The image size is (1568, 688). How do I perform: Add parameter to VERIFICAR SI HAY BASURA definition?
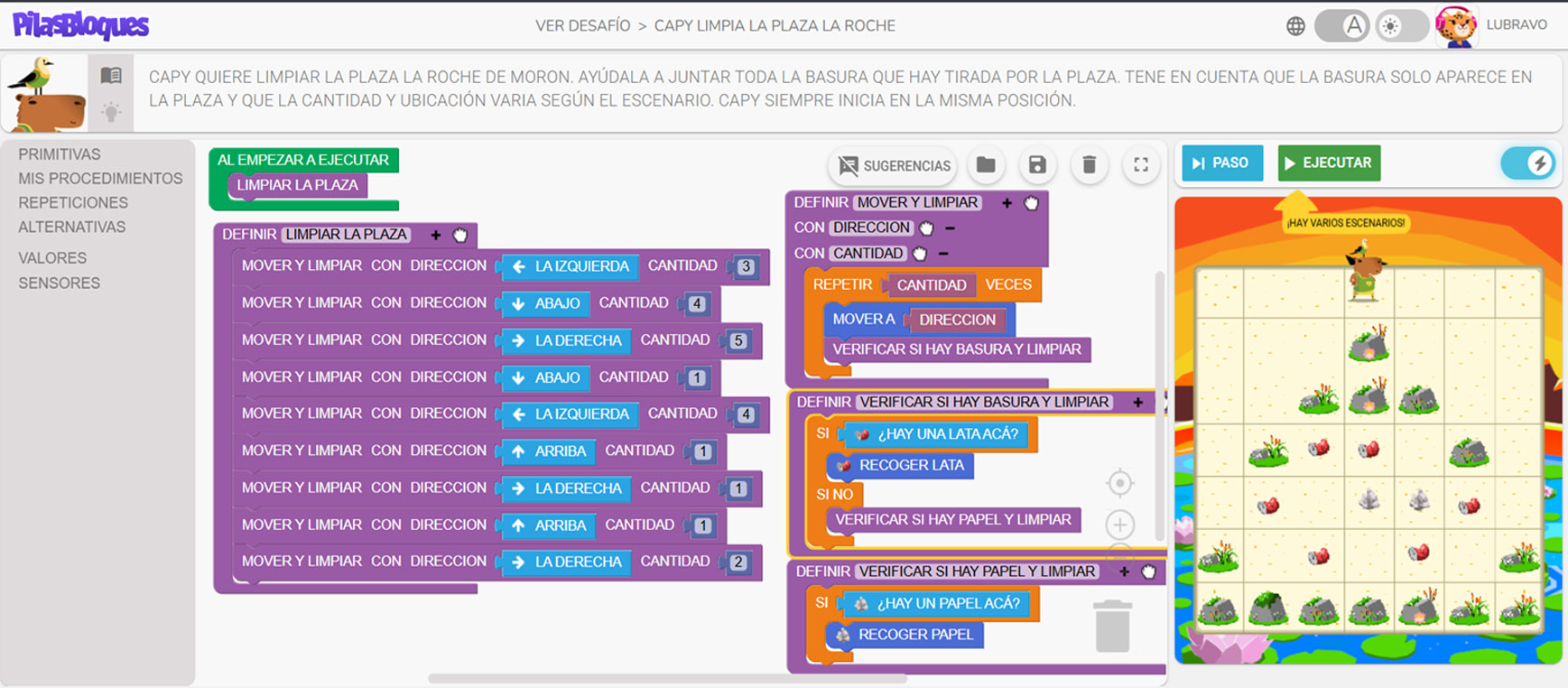click(1138, 402)
